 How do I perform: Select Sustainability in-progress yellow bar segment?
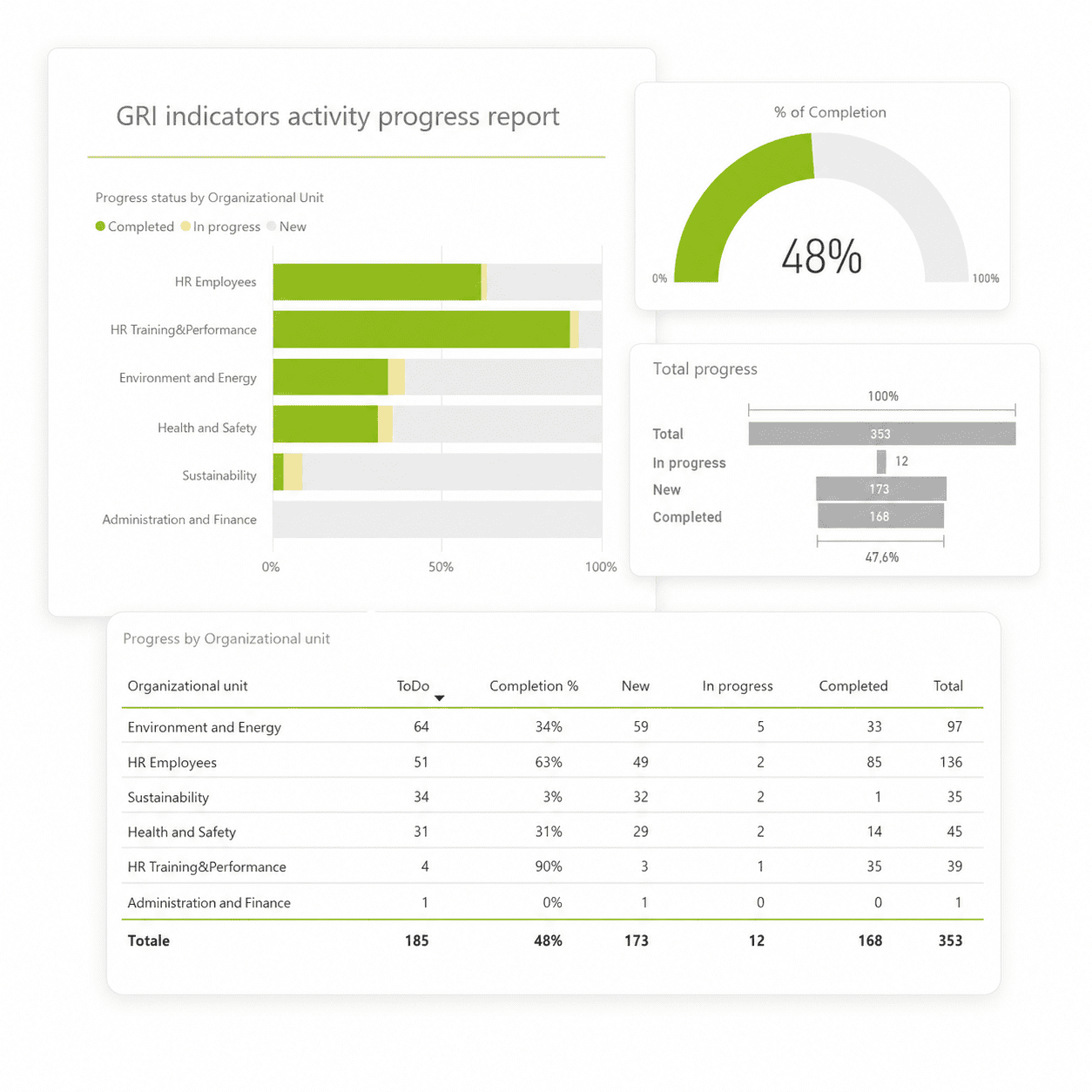[x=293, y=472]
